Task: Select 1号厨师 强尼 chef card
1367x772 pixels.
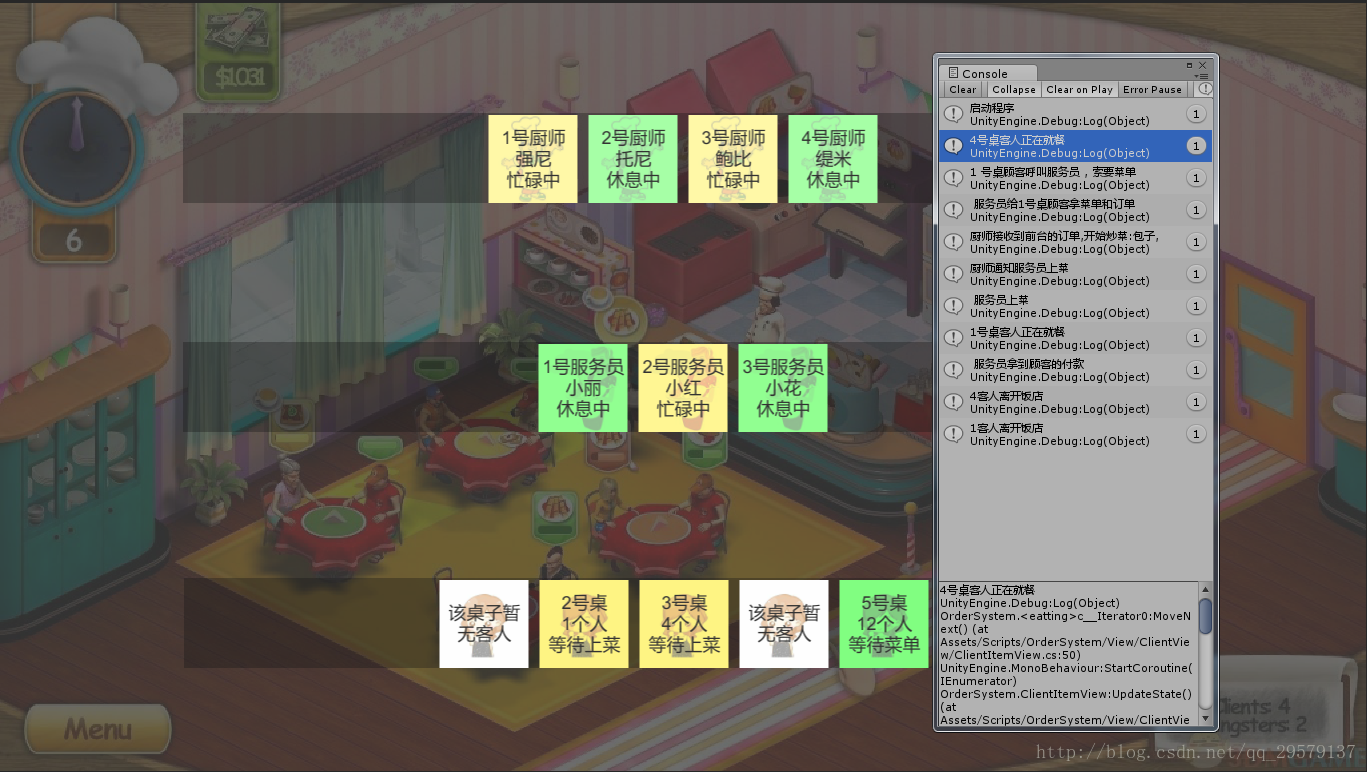Action: tap(533, 159)
